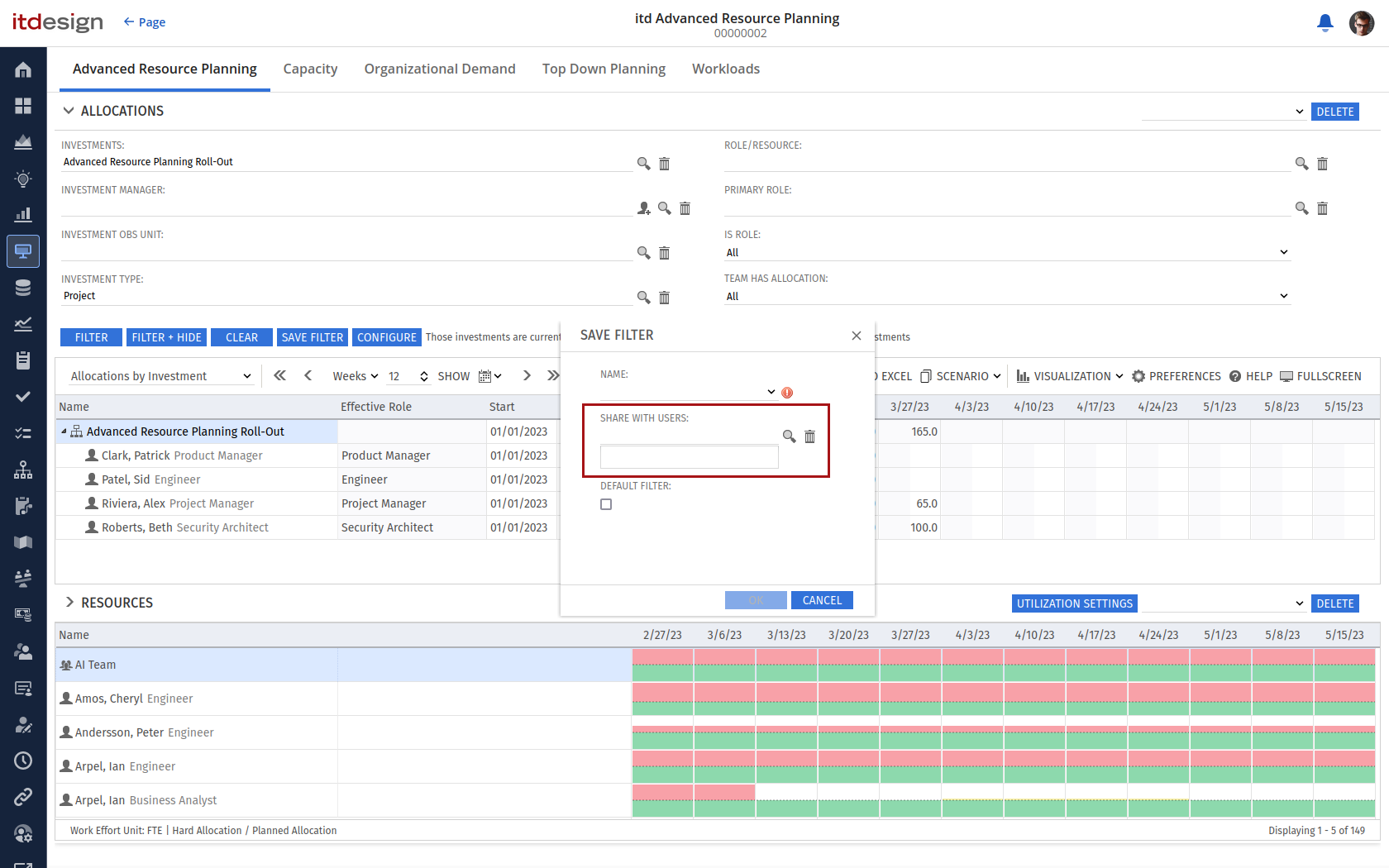Click inside Share With Users text box
This screenshot has width=1389, height=868.
click(x=690, y=456)
